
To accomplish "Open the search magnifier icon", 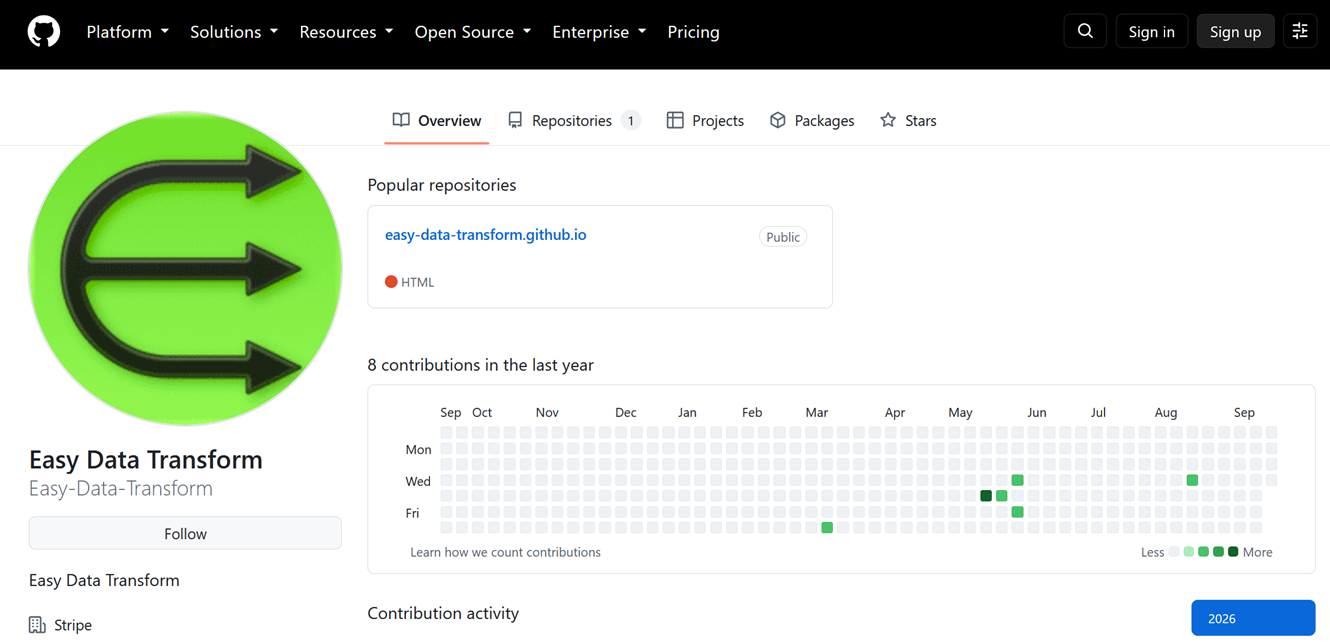I will (x=1085, y=31).
